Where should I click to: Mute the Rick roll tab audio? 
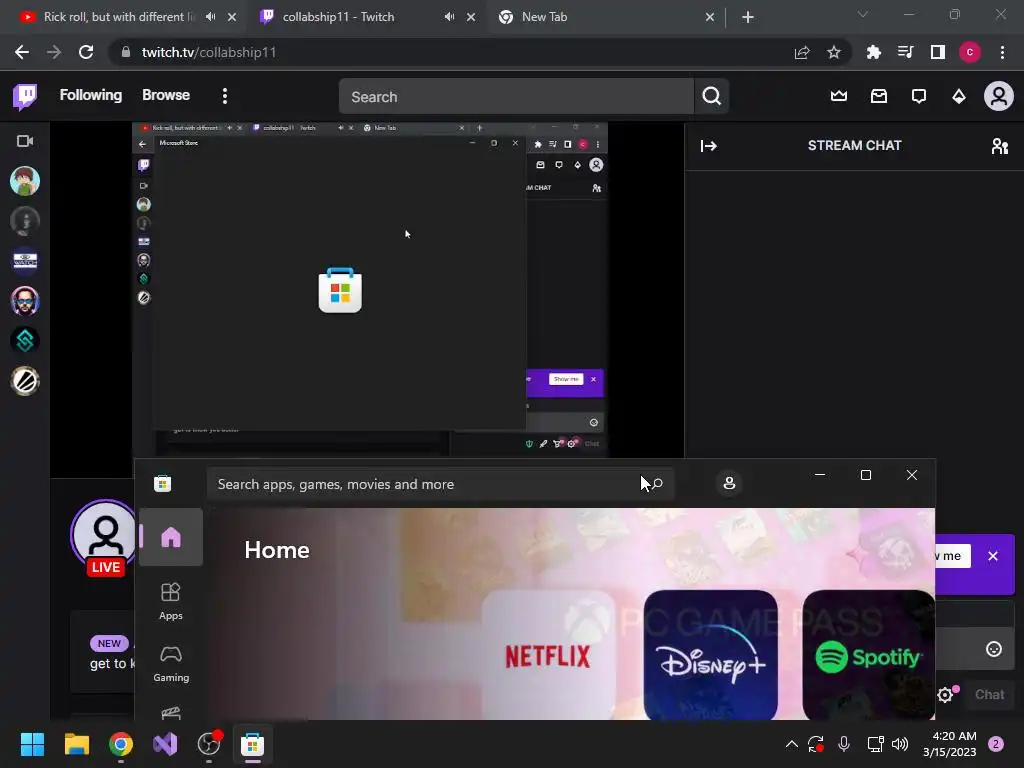coord(210,17)
